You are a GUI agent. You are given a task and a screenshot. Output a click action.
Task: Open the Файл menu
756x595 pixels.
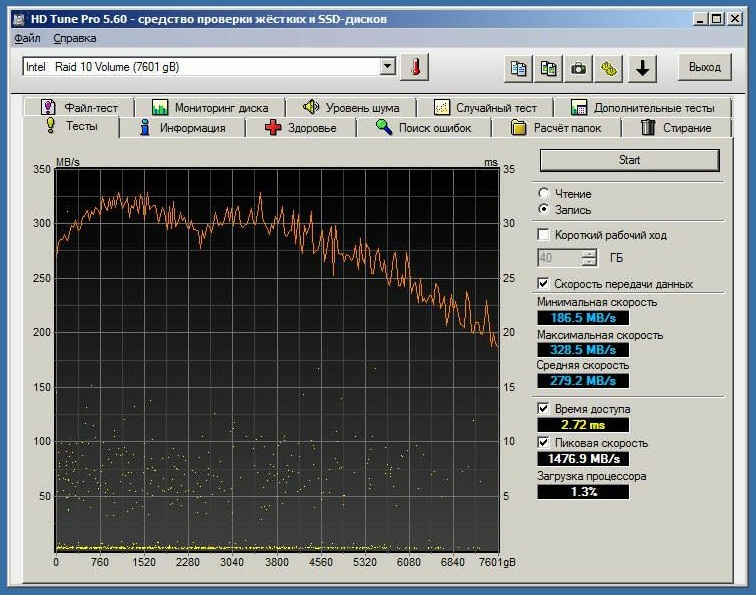click(x=27, y=38)
